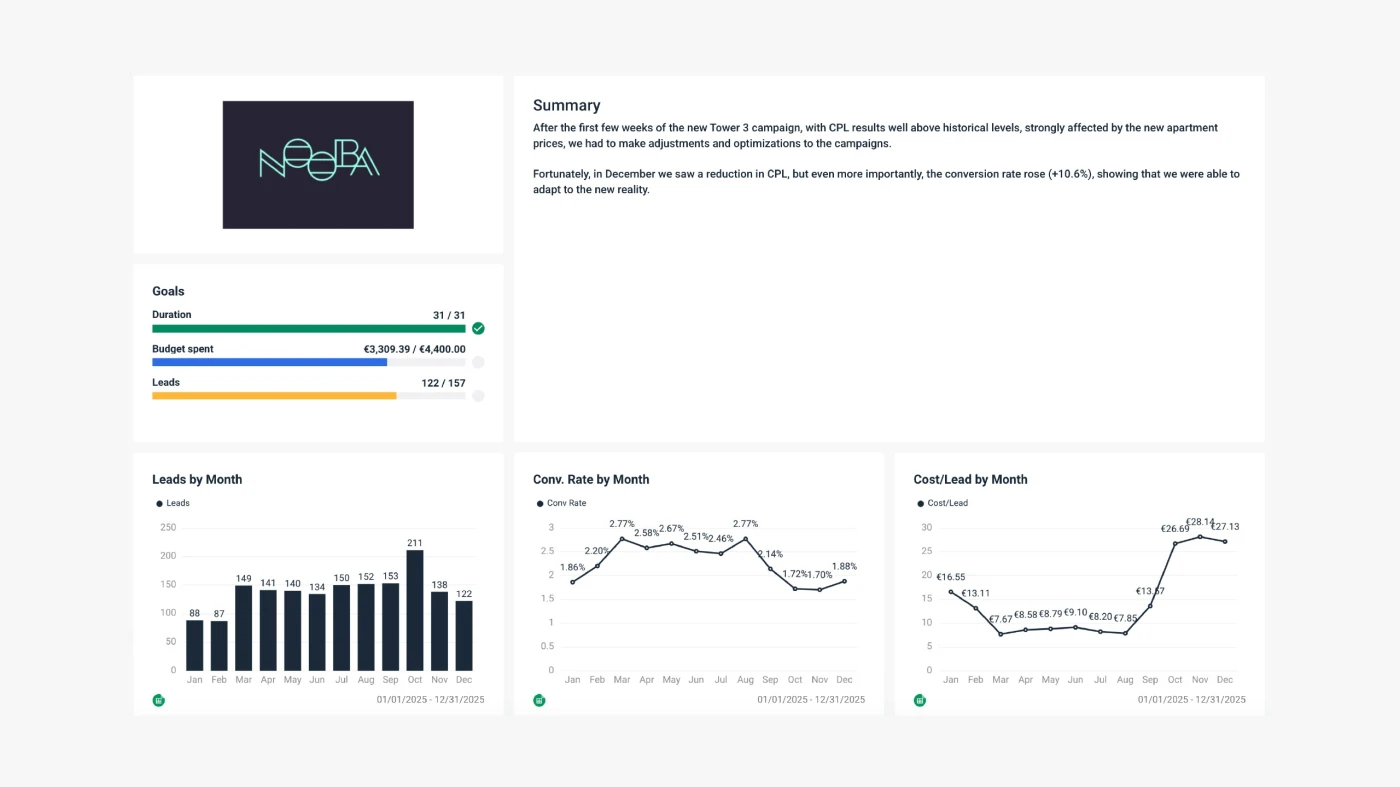The width and height of the screenshot is (1400, 787).
Task: Click the grey Budget spent status circle
Action: pos(478,362)
